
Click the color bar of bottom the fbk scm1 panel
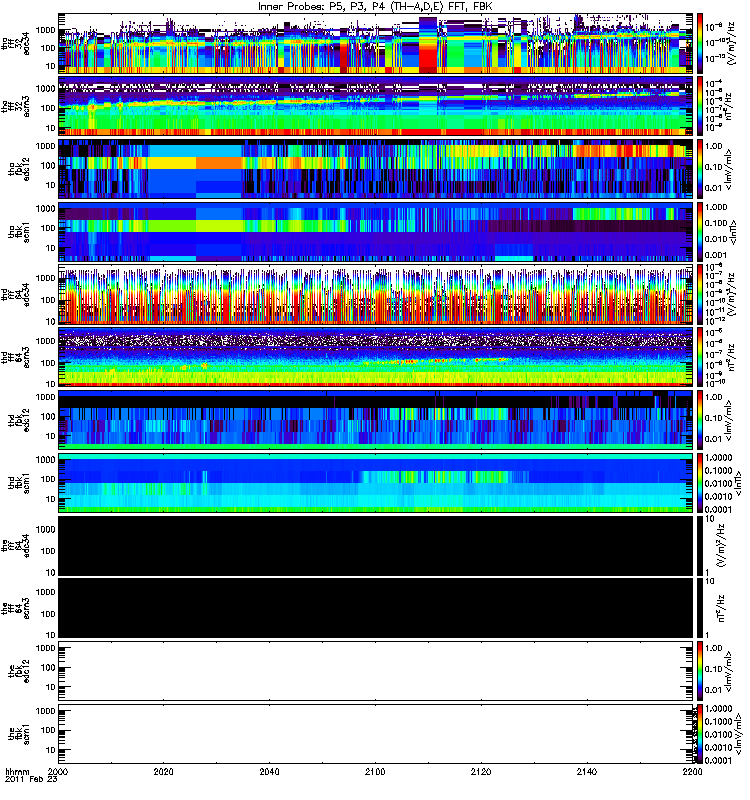point(700,734)
